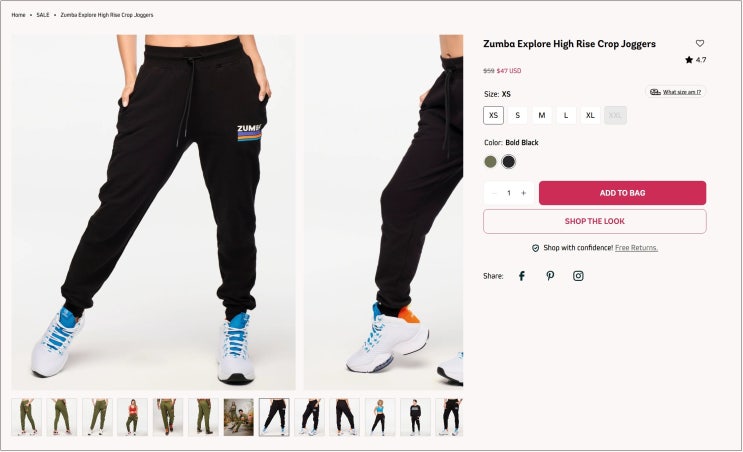
Task: Share product on Pinterest
Action: click(550, 276)
